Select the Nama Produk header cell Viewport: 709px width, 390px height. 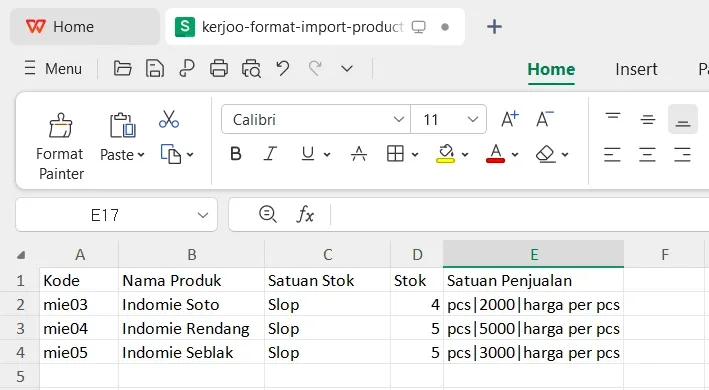[x=192, y=281]
